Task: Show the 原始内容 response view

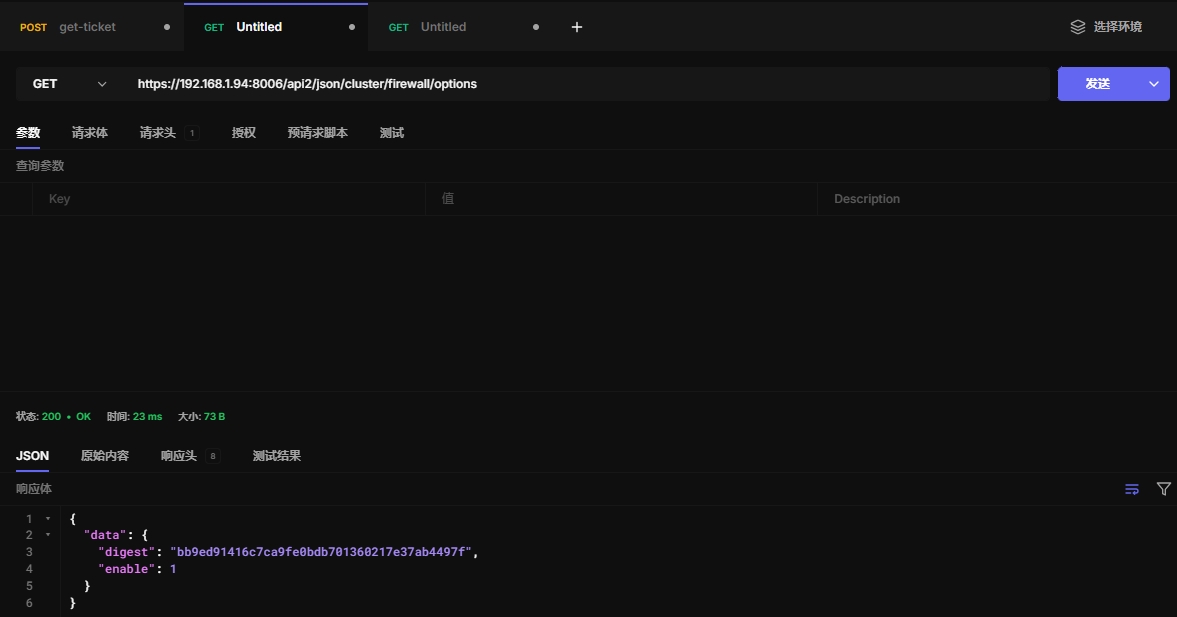Action: point(105,456)
